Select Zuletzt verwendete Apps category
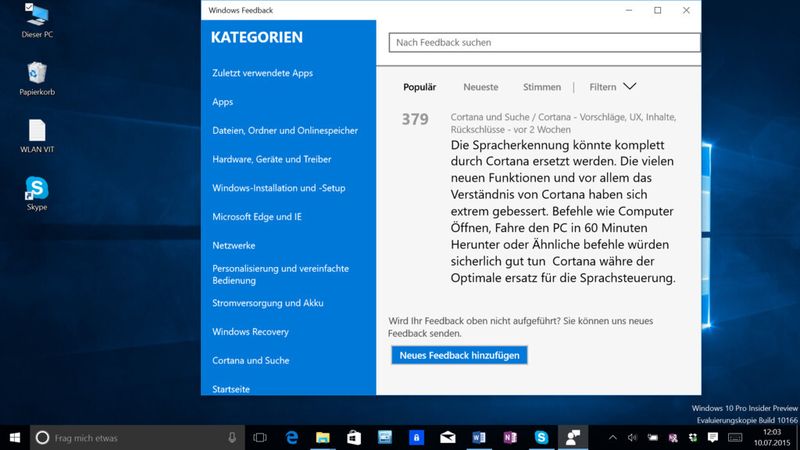The width and height of the screenshot is (800, 450). click(x=262, y=73)
